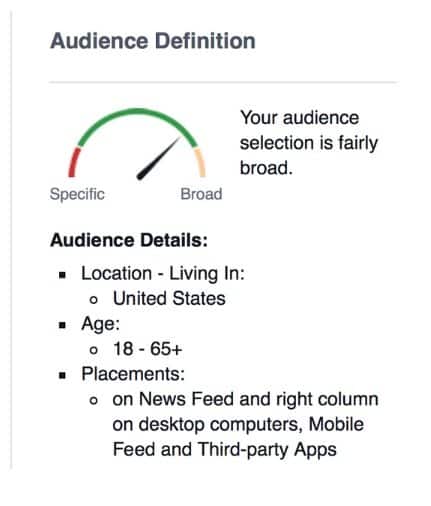The image size is (431, 506).
Task: Click 'on News Feed and right column' text
Action: pos(245,399)
